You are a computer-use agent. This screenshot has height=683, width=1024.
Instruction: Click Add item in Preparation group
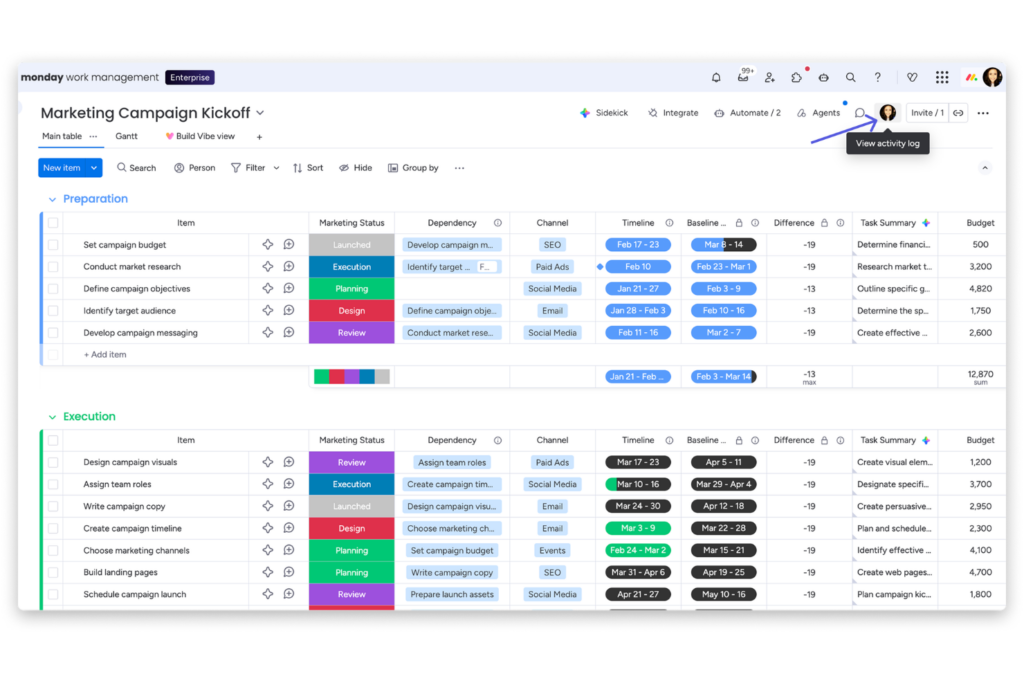(104, 355)
